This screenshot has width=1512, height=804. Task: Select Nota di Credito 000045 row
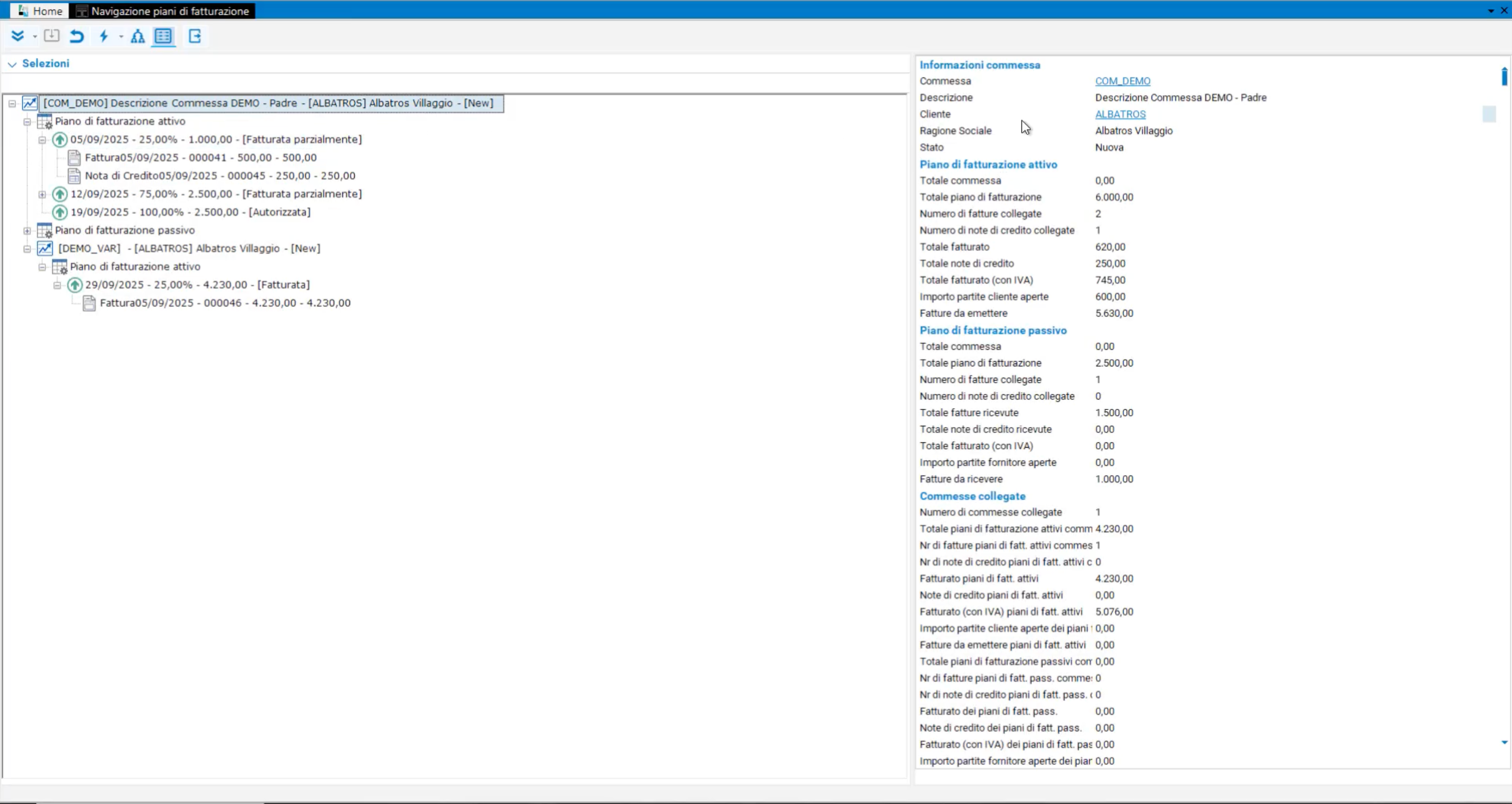(x=220, y=176)
